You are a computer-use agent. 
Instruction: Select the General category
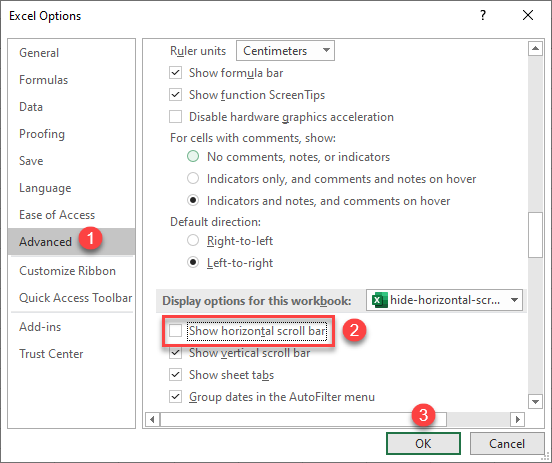tap(71, 53)
